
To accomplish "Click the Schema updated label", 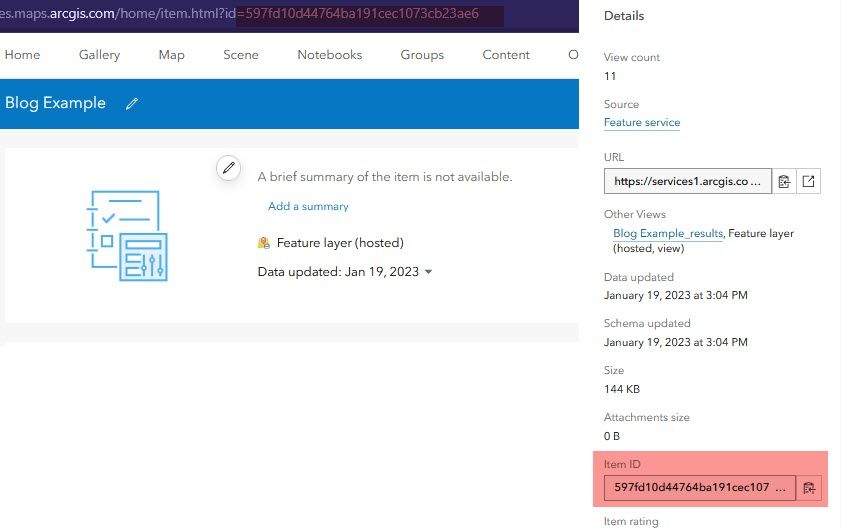I will click(x=647, y=323).
